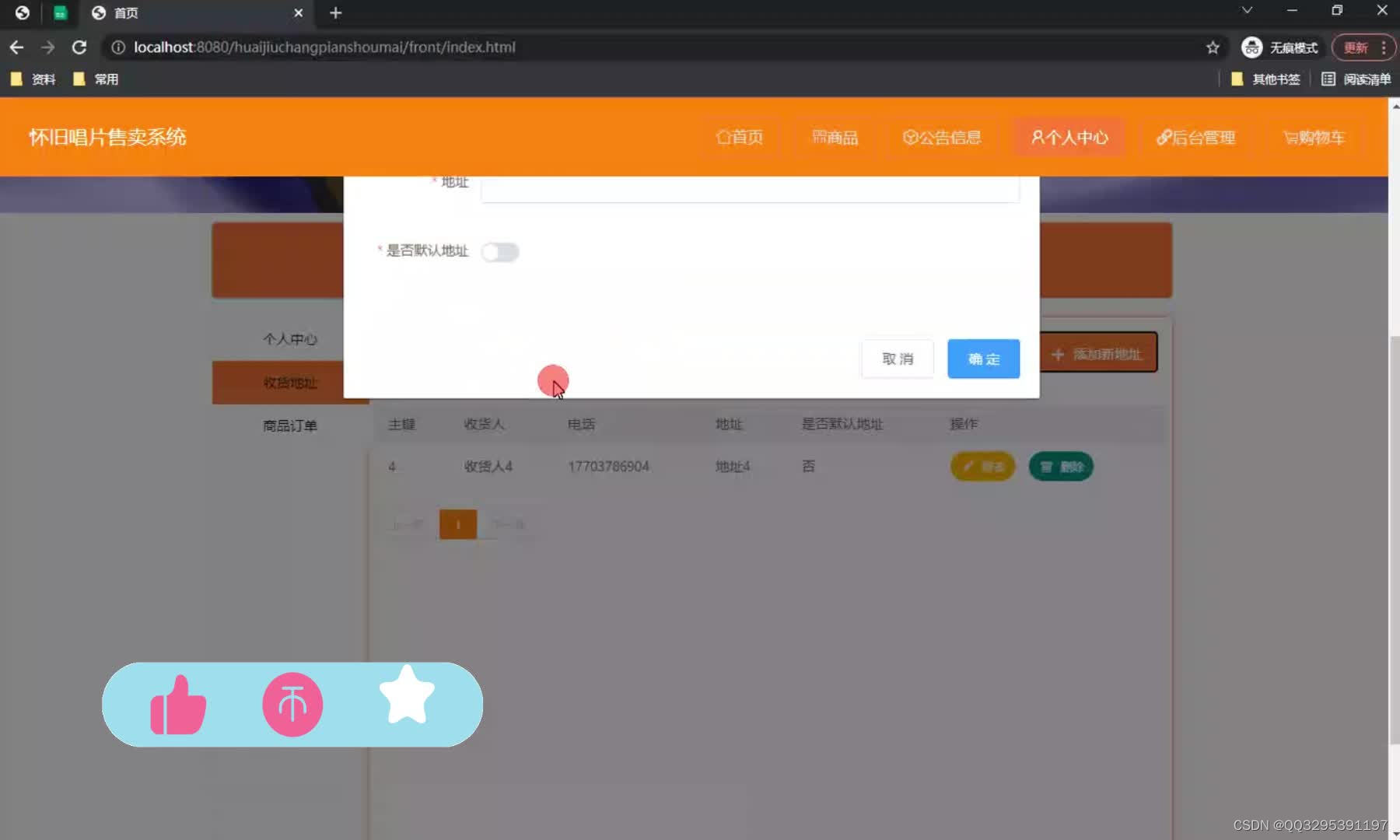
Task: Open 购物车 in the navigation bar
Action: pyautogui.click(x=1314, y=138)
